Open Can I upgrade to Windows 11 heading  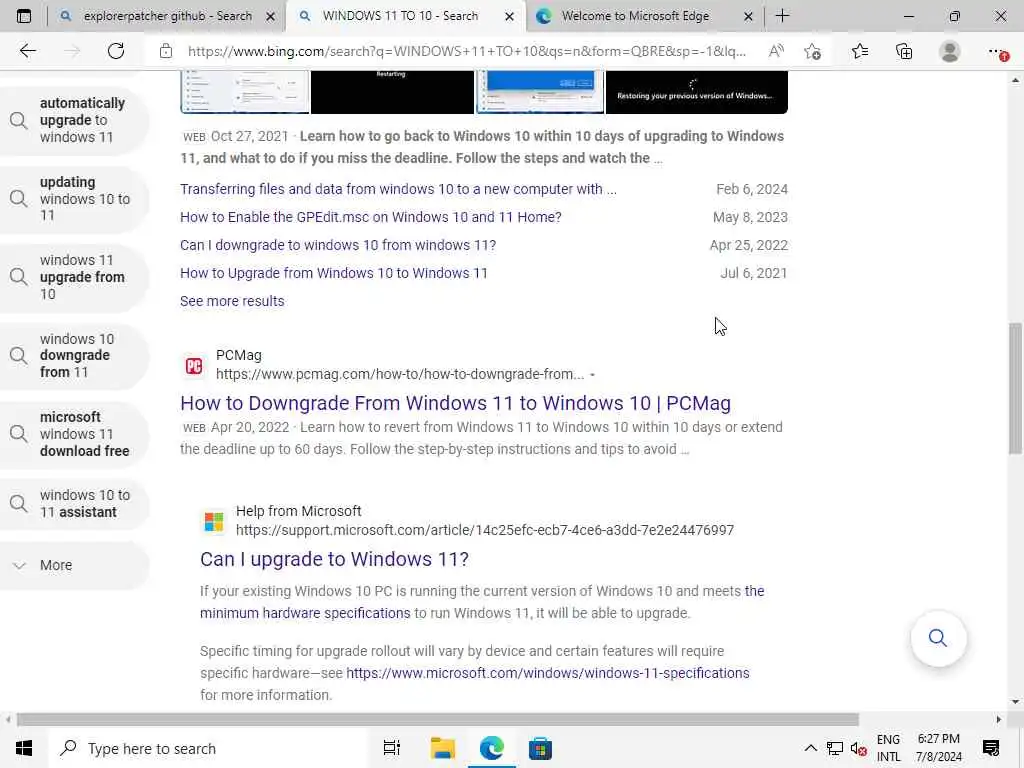[x=334, y=559]
